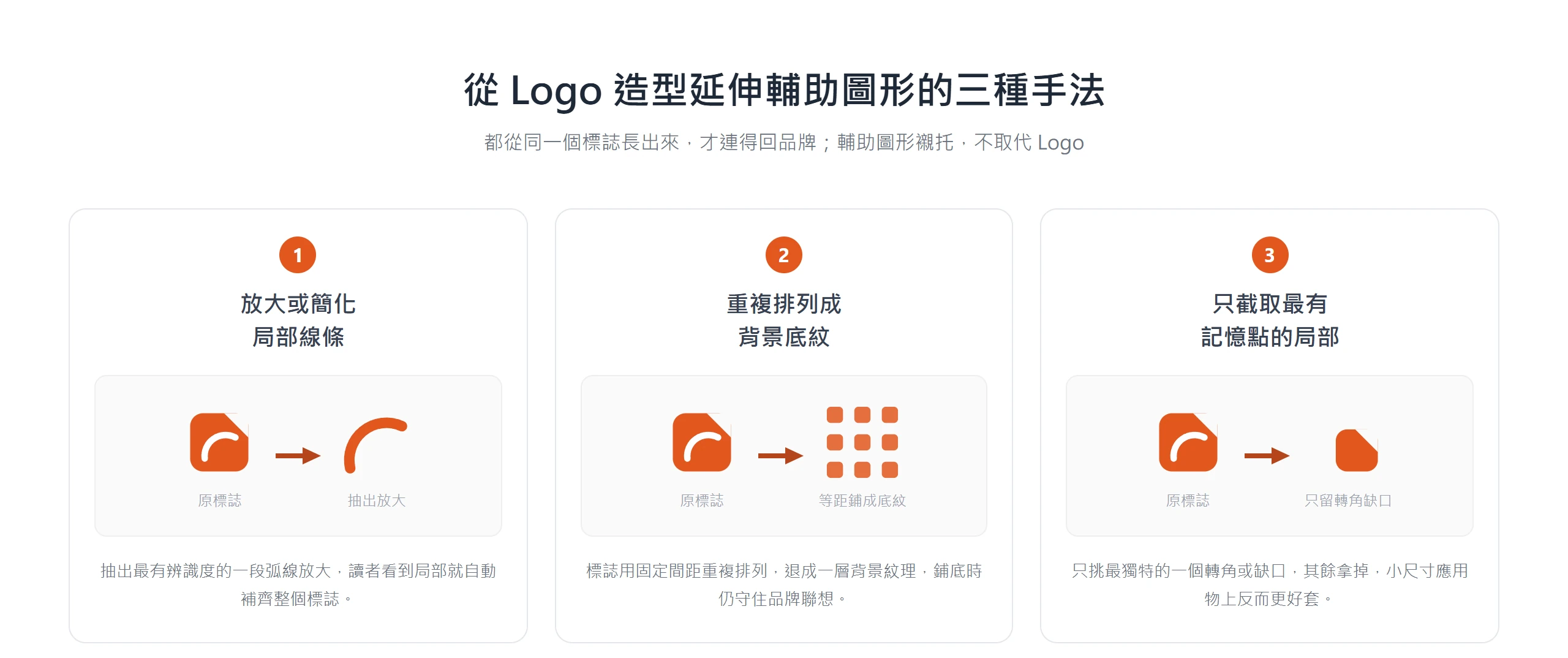
Task: Click the orange number 1 badge
Action: (298, 255)
